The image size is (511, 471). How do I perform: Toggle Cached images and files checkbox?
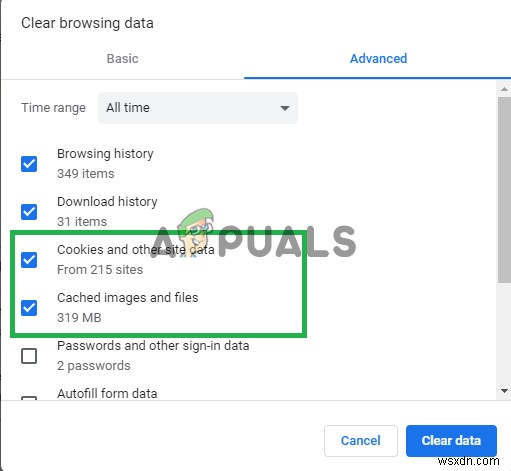pos(29,308)
